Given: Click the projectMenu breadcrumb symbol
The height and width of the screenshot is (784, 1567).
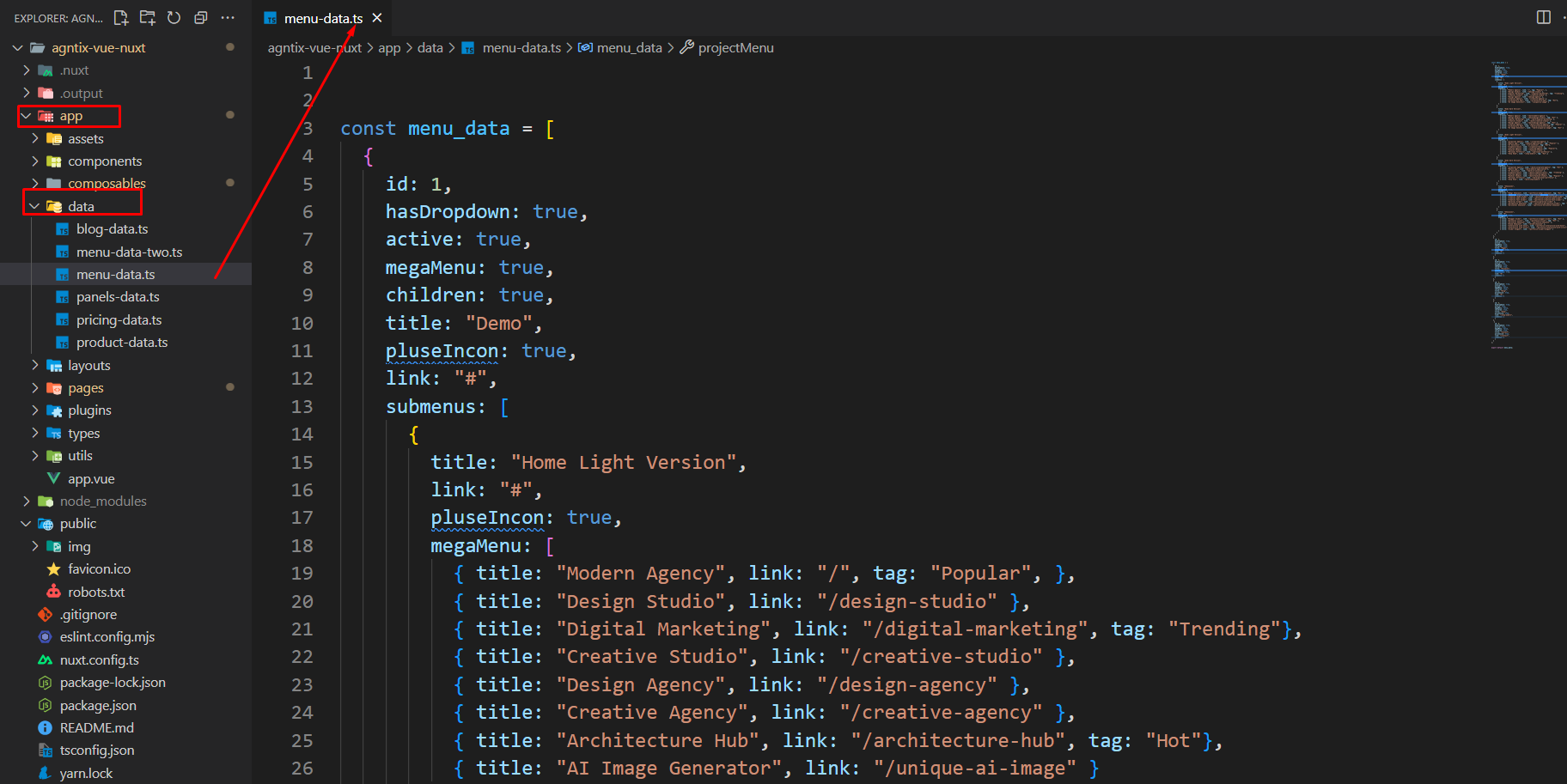Looking at the screenshot, I should click(735, 48).
